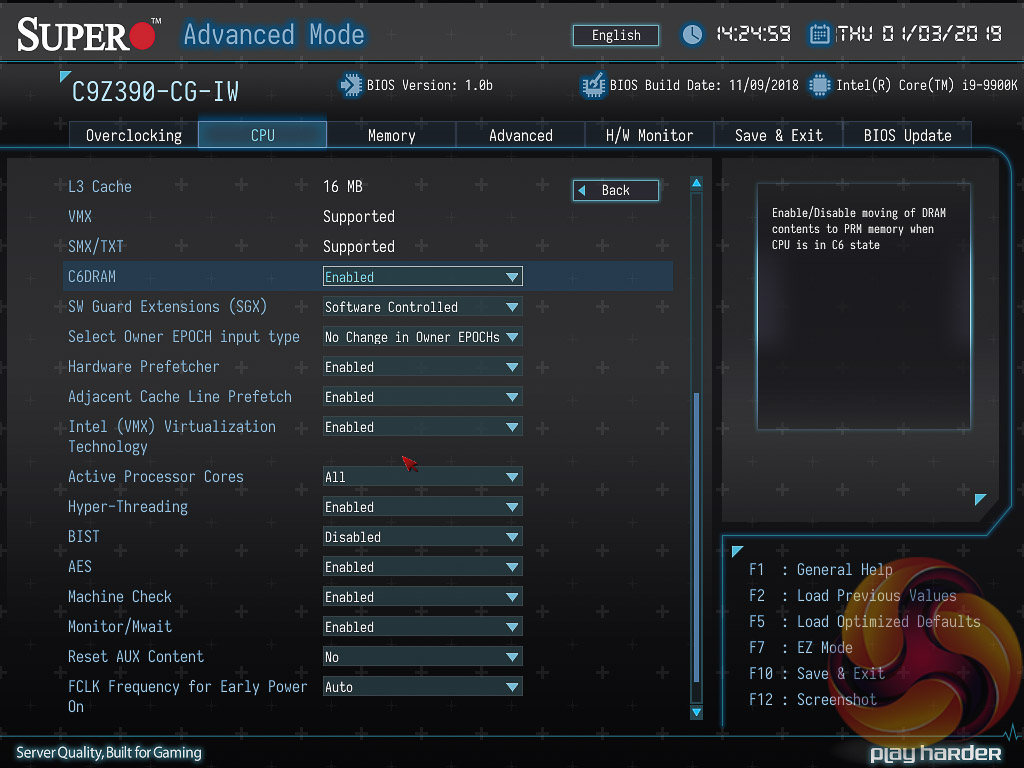The image size is (1024, 768).
Task: Select the Hyper-Threading label
Action: [128, 507]
